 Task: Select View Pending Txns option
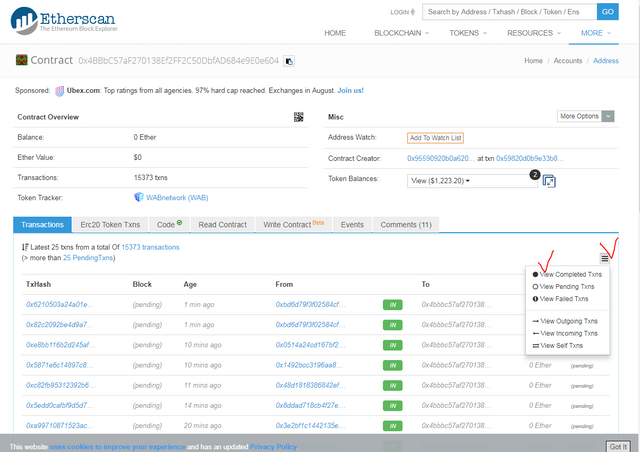pyautogui.click(x=563, y=287)
